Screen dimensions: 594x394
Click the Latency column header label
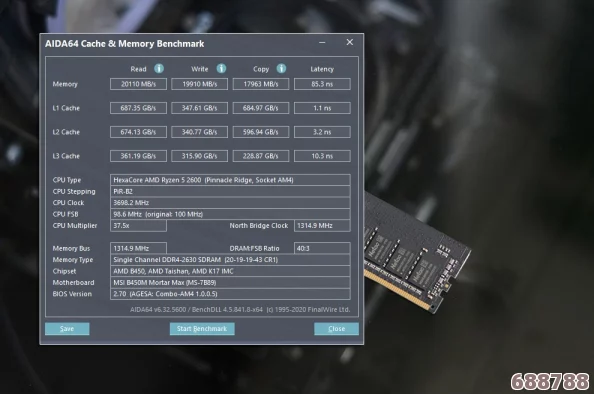click(322, 69)
